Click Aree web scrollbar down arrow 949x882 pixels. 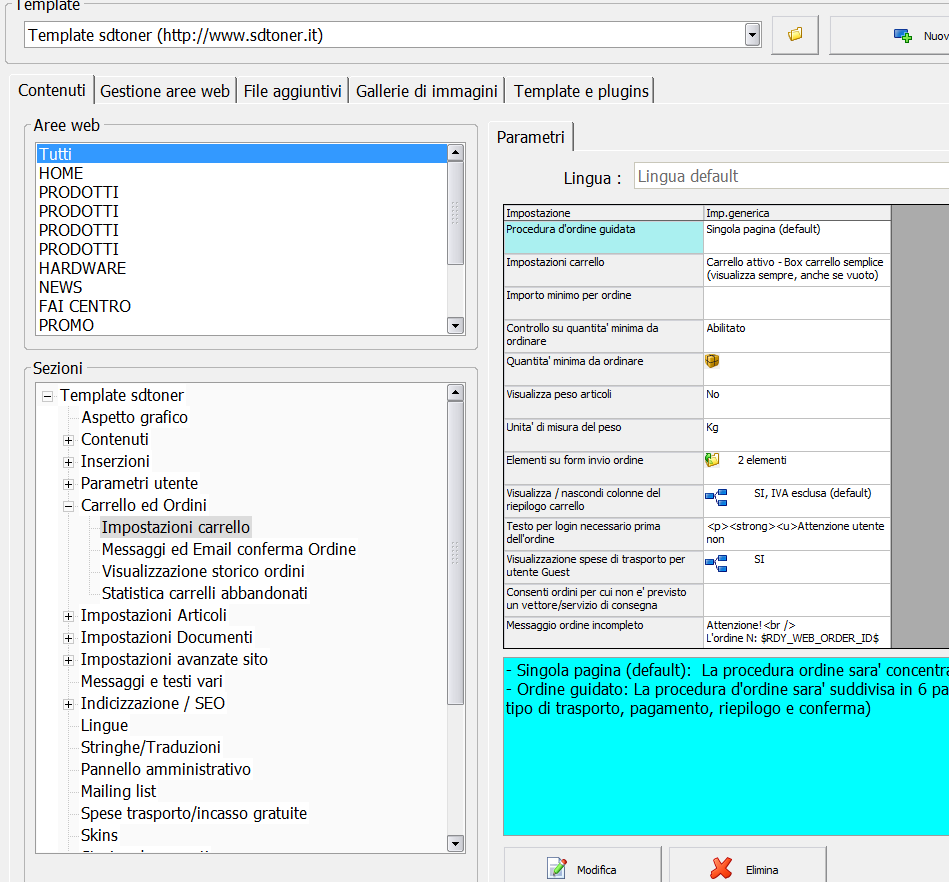455,326
